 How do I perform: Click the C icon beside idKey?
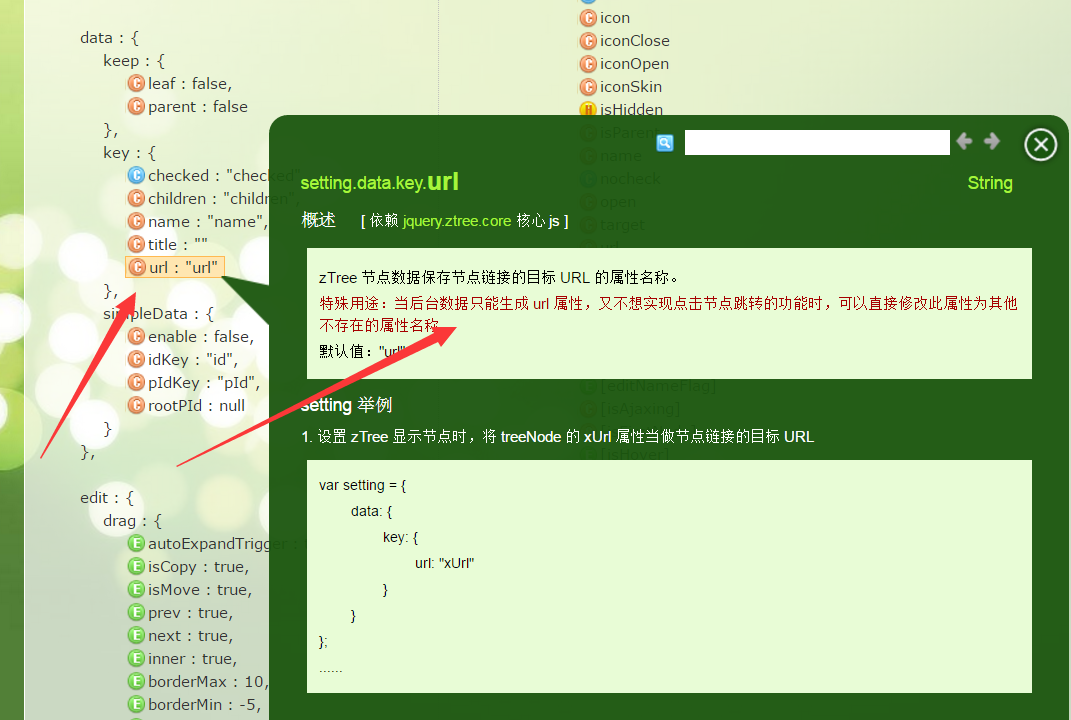(x=137, y=359)
